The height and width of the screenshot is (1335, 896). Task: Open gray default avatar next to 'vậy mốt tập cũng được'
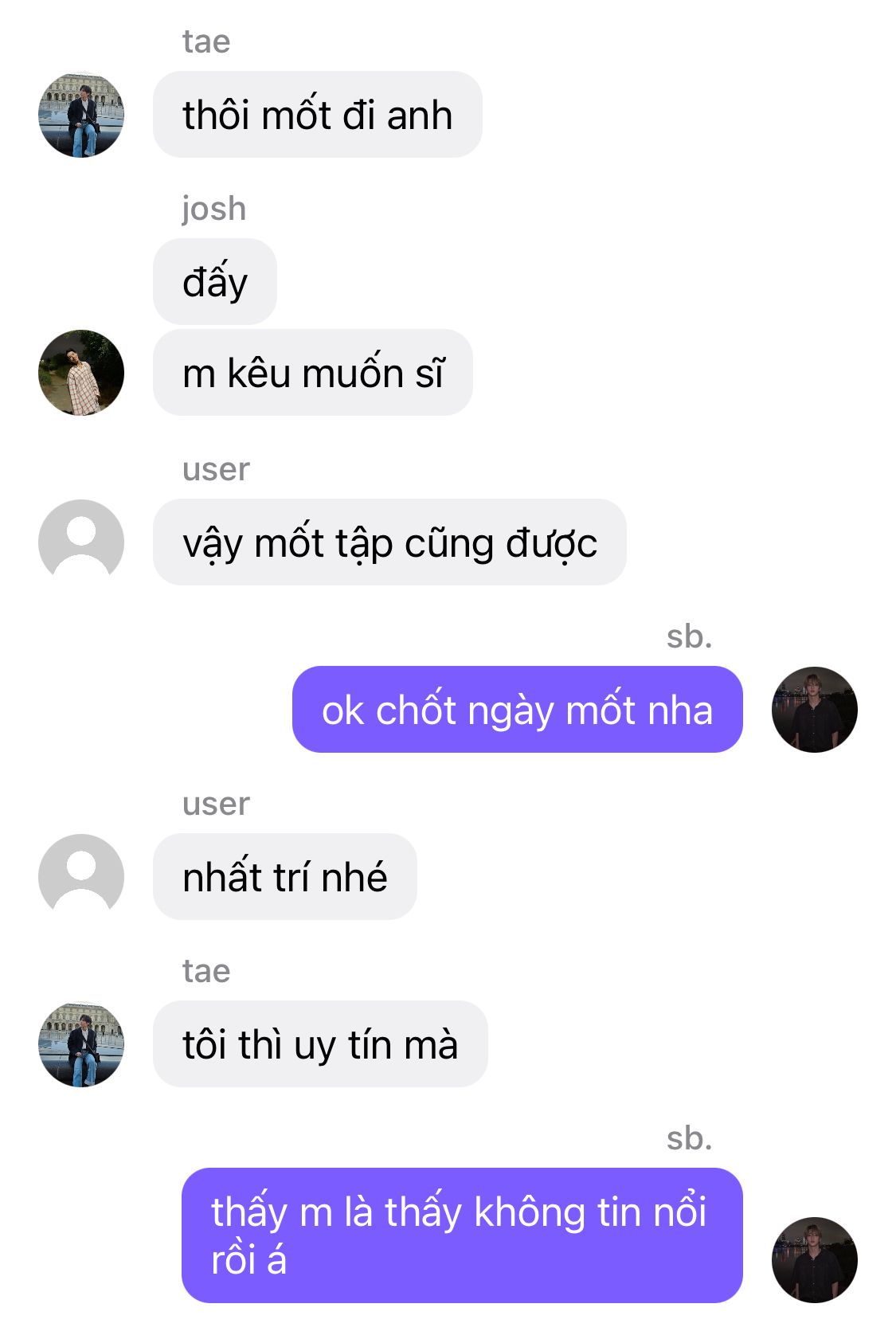[81, 542]
